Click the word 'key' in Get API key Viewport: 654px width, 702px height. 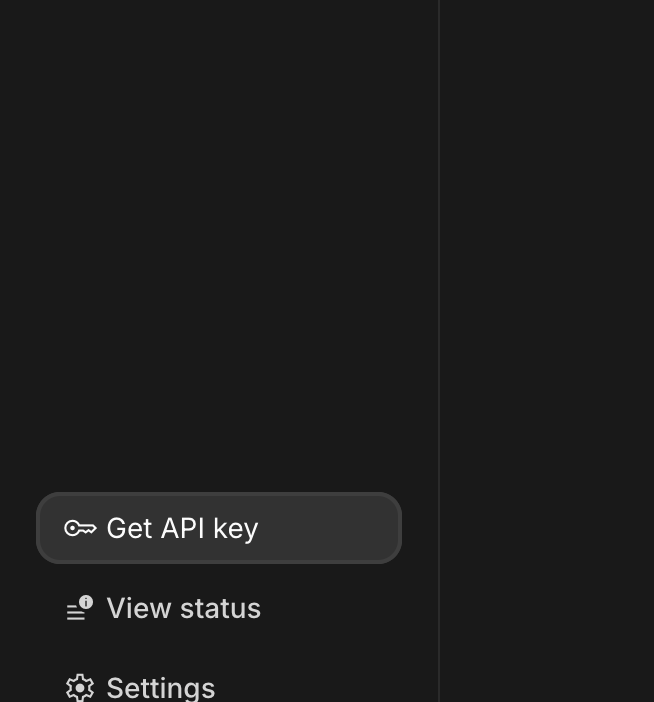coord(235,528)
